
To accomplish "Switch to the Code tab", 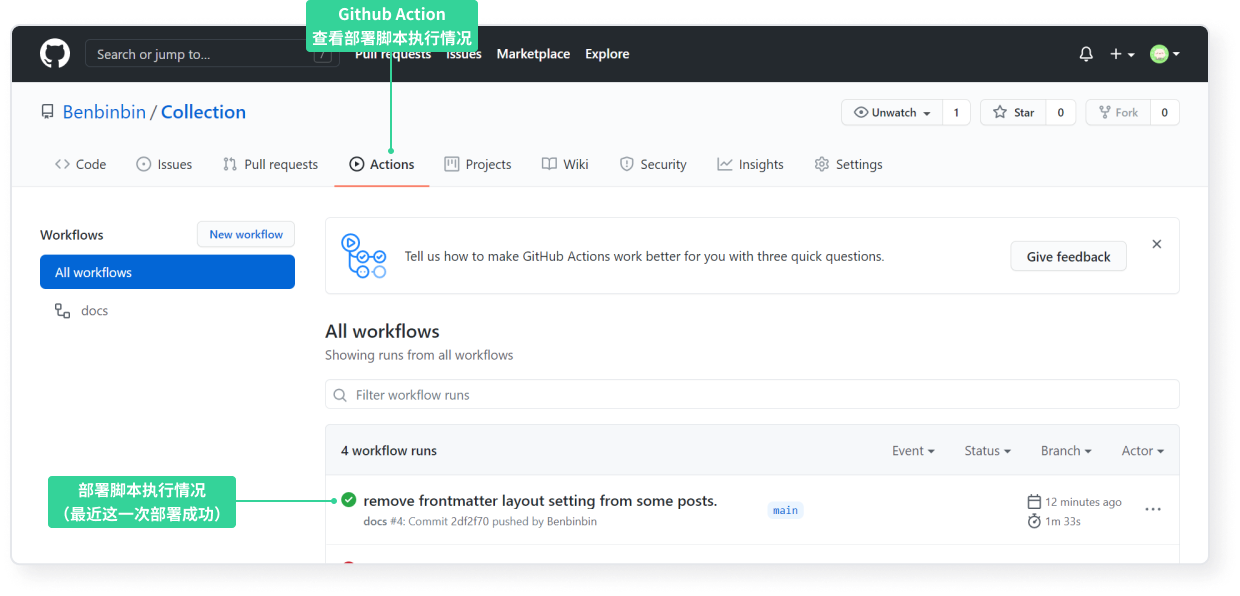I will (80, 164).
